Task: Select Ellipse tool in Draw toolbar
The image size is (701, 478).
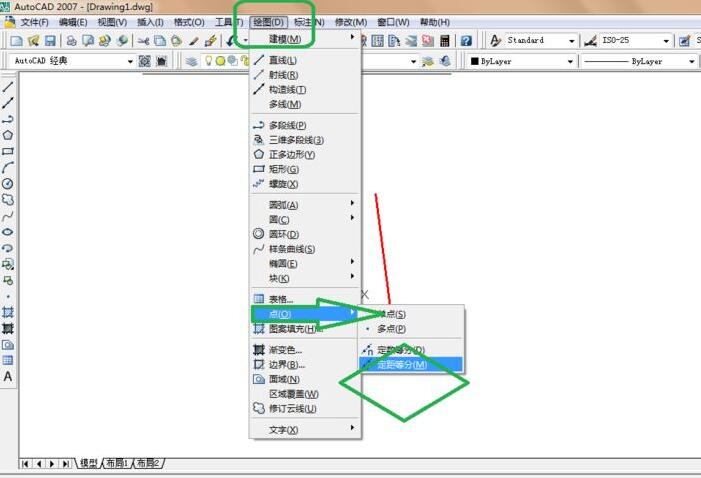Action: (x=8, y=232)
